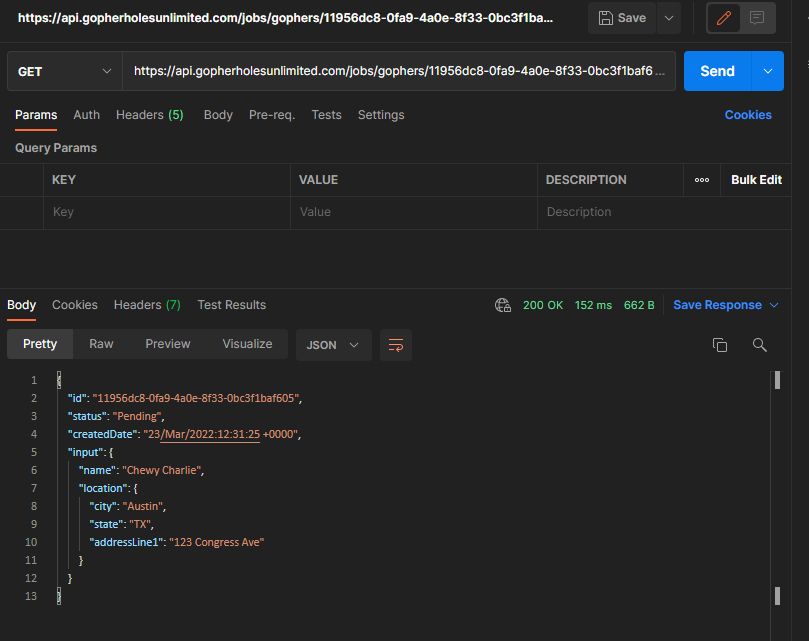
Task: Click the query param Key input field
Action: pyautogui.click(x=167, y=212)
